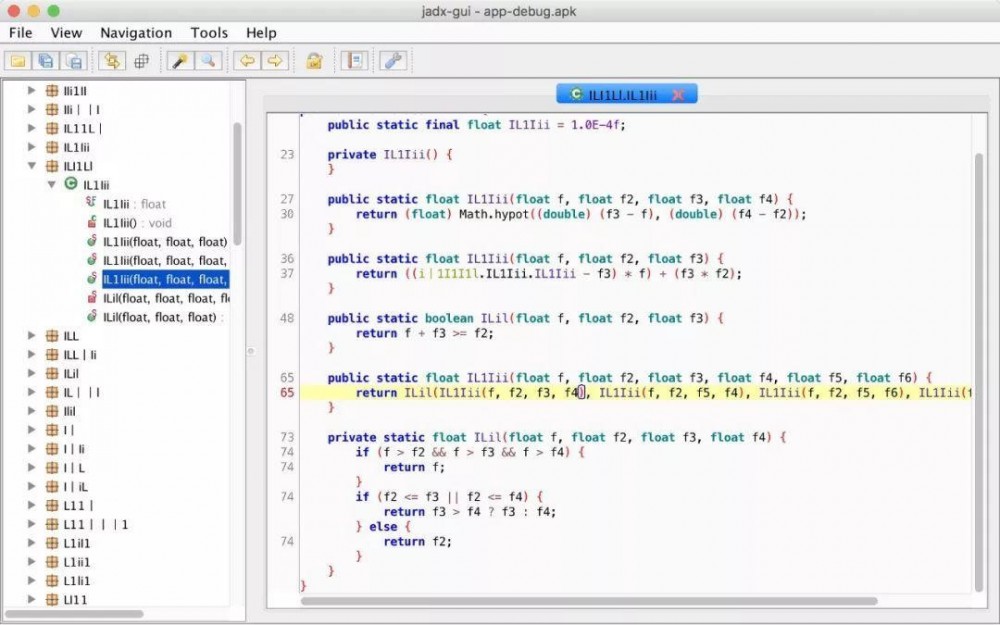Click the L1iI1 package icon
Screen dimensions: 1000x625
[x=52, y=543]
